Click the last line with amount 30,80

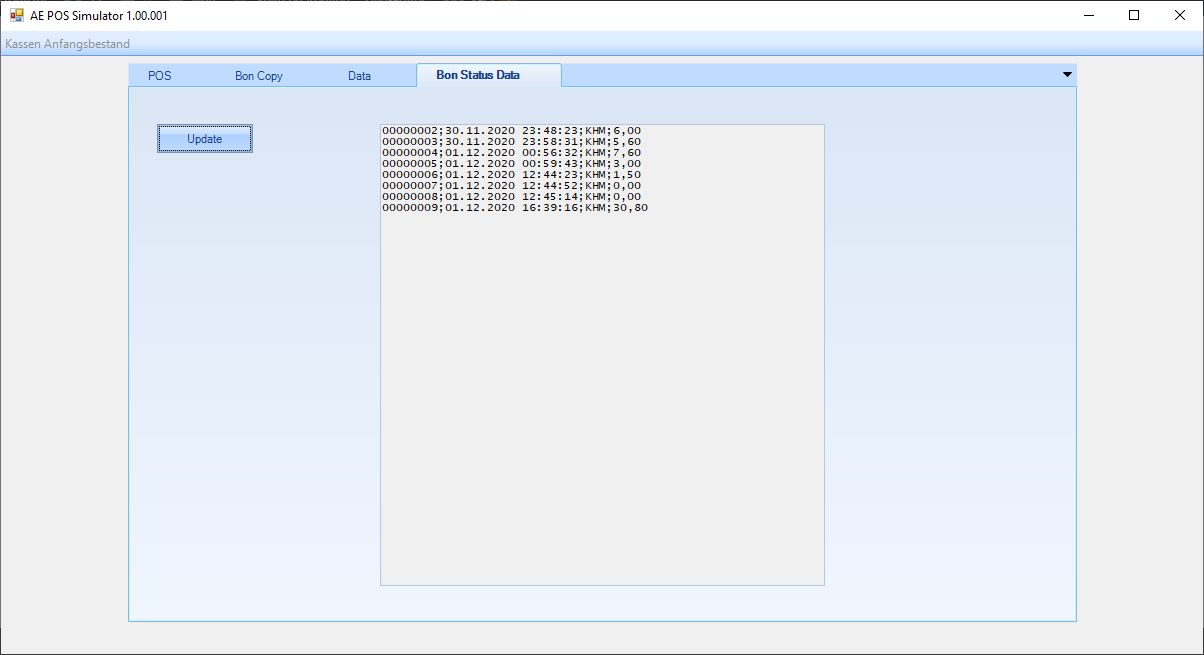pos(514,208)
